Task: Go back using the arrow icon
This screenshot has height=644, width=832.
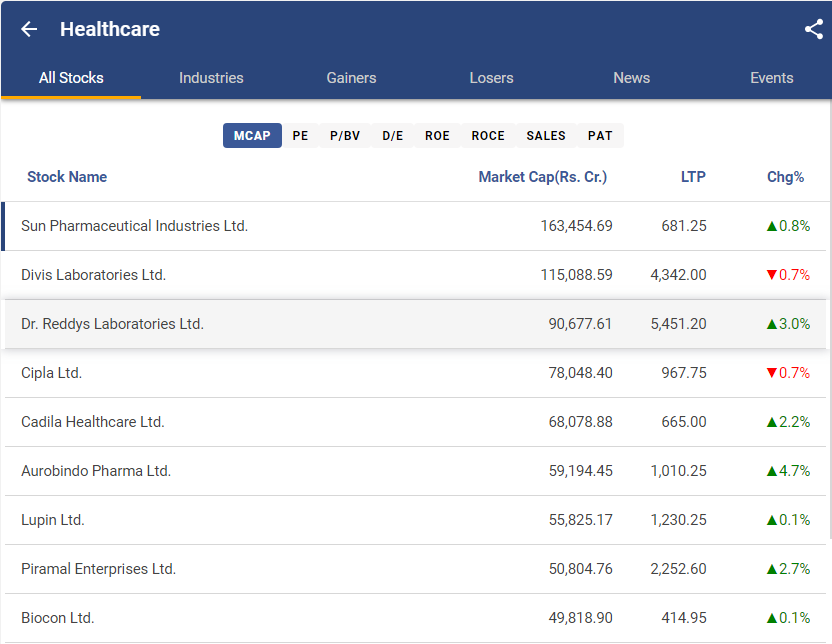Action: [x=29, y=29]
